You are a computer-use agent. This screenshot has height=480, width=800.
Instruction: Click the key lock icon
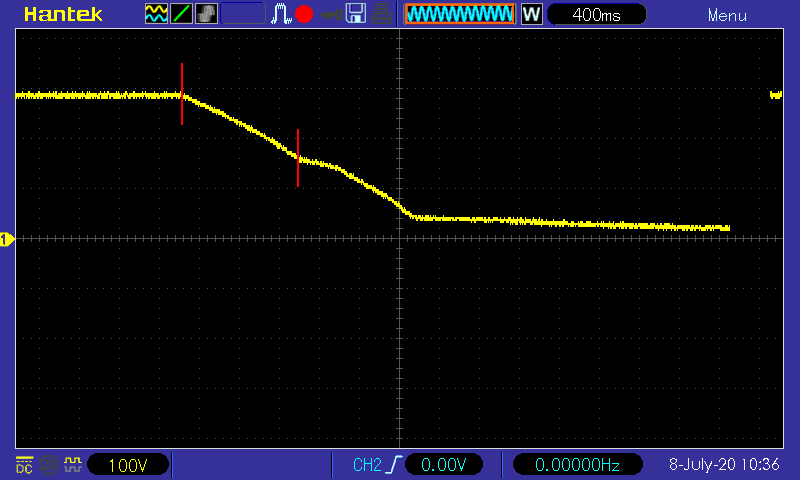(331, 15)
